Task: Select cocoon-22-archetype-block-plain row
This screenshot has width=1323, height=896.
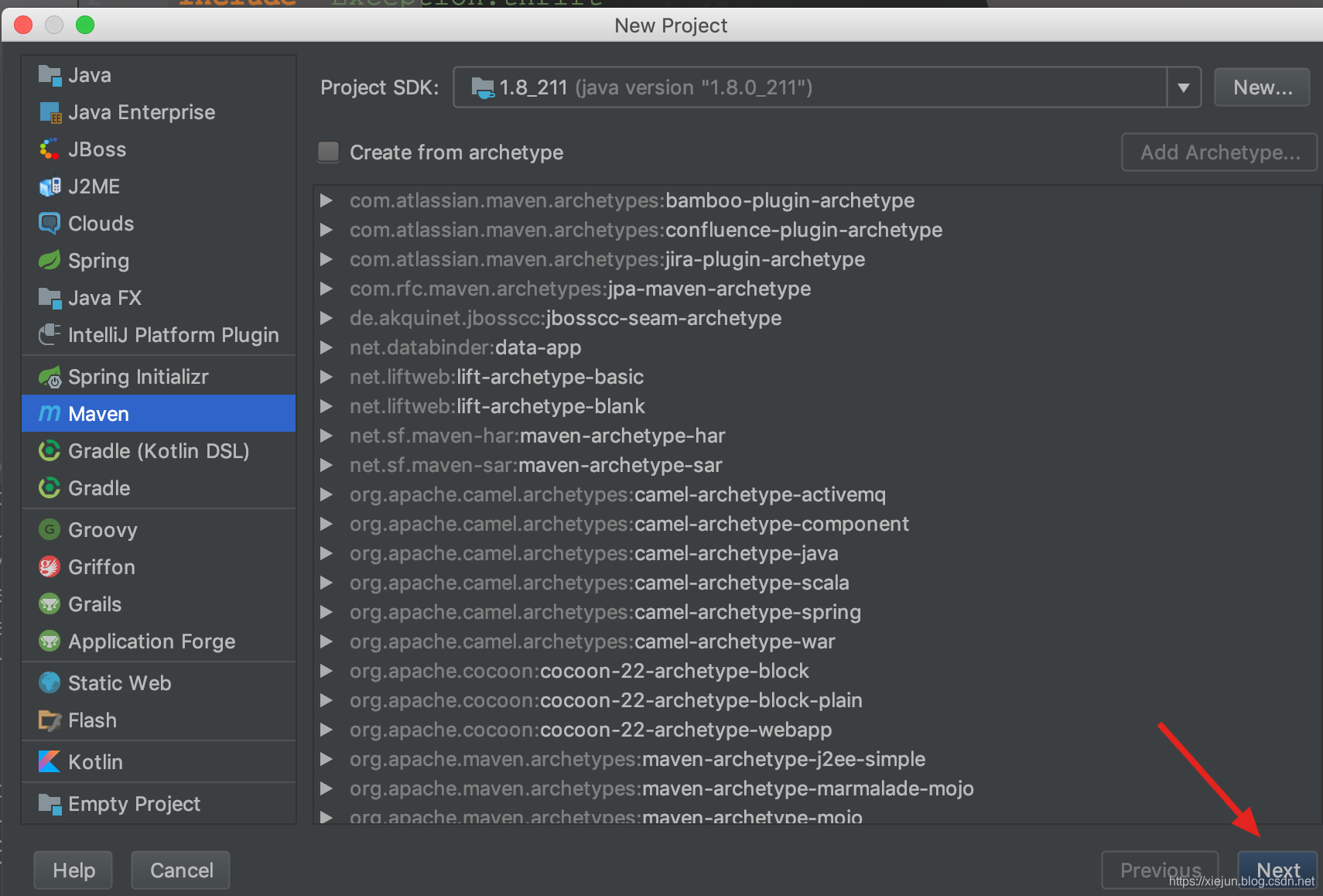Action: [817, 700]
